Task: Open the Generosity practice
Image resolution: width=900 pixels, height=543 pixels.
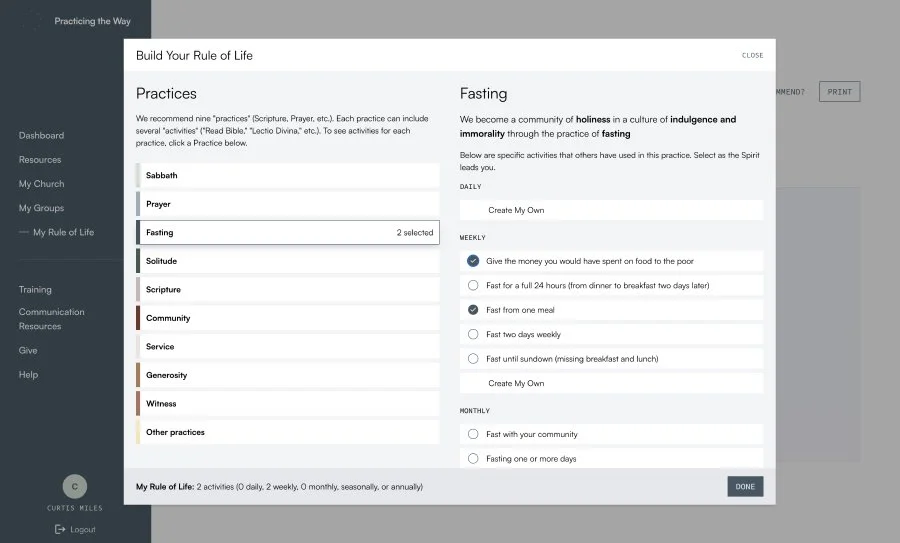Action: click(288, 375)
